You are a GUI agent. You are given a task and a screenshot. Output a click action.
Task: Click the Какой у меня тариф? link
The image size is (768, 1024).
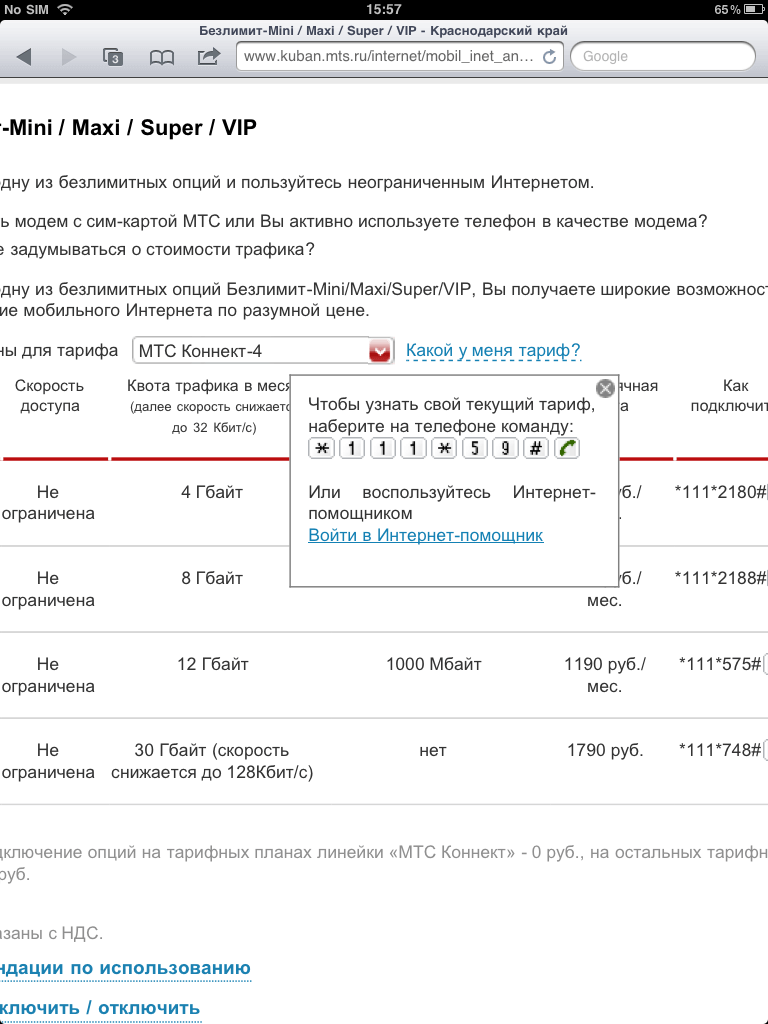click(493, 351)
